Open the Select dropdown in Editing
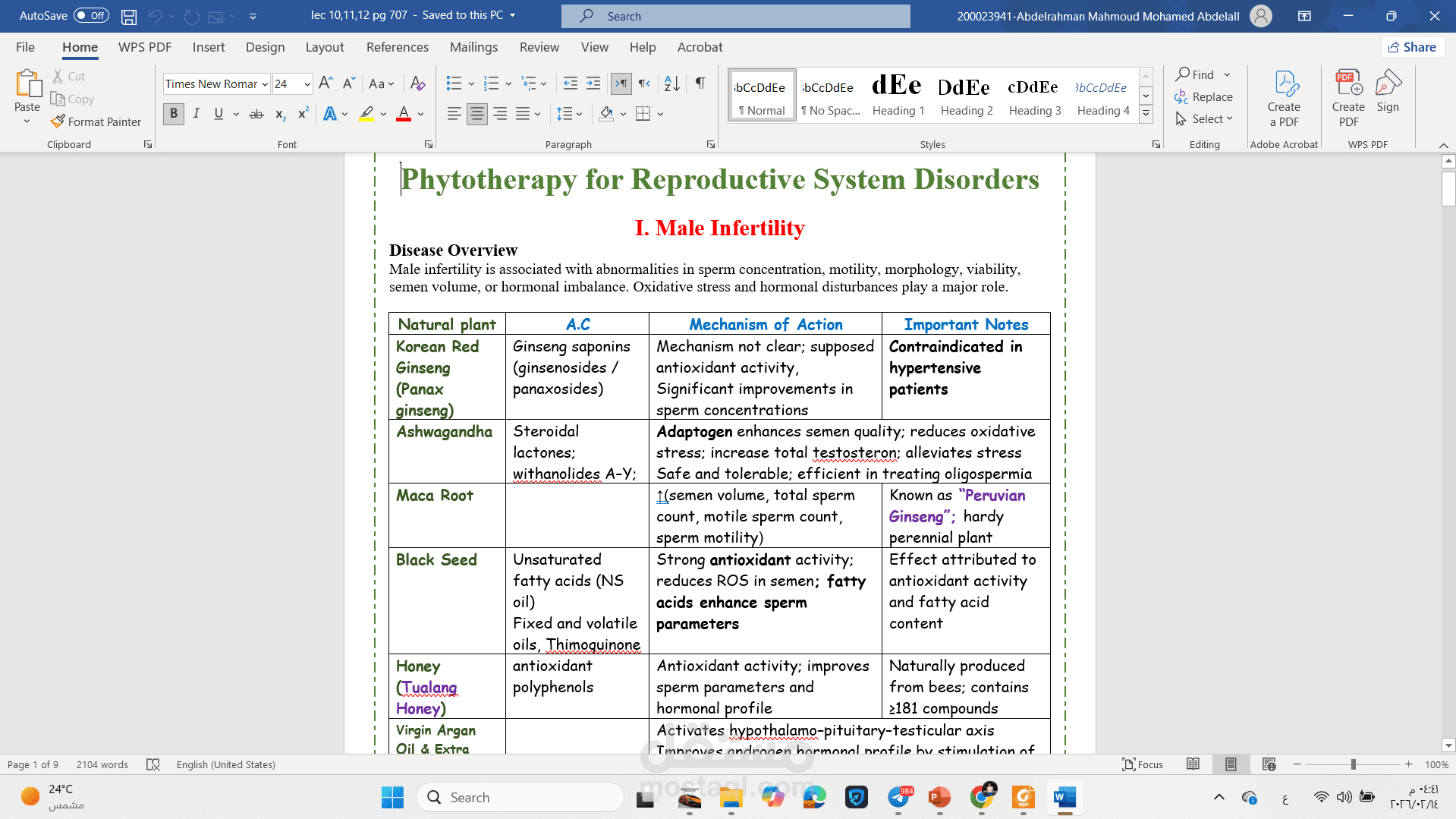Viewport: 1456px width, 819px height. 1204,119
